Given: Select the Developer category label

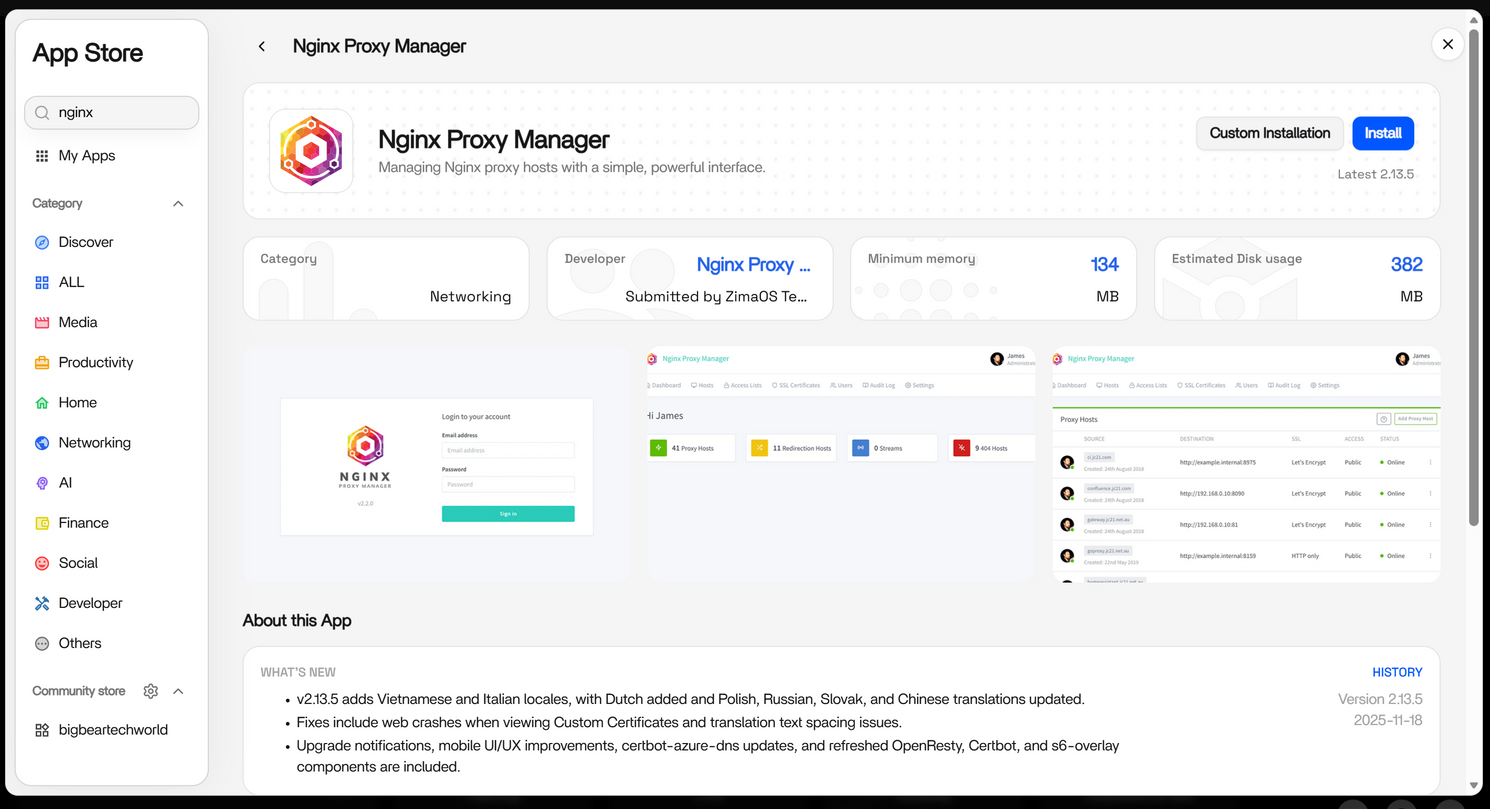Looking at the screenshot, I should pos(91,603).
